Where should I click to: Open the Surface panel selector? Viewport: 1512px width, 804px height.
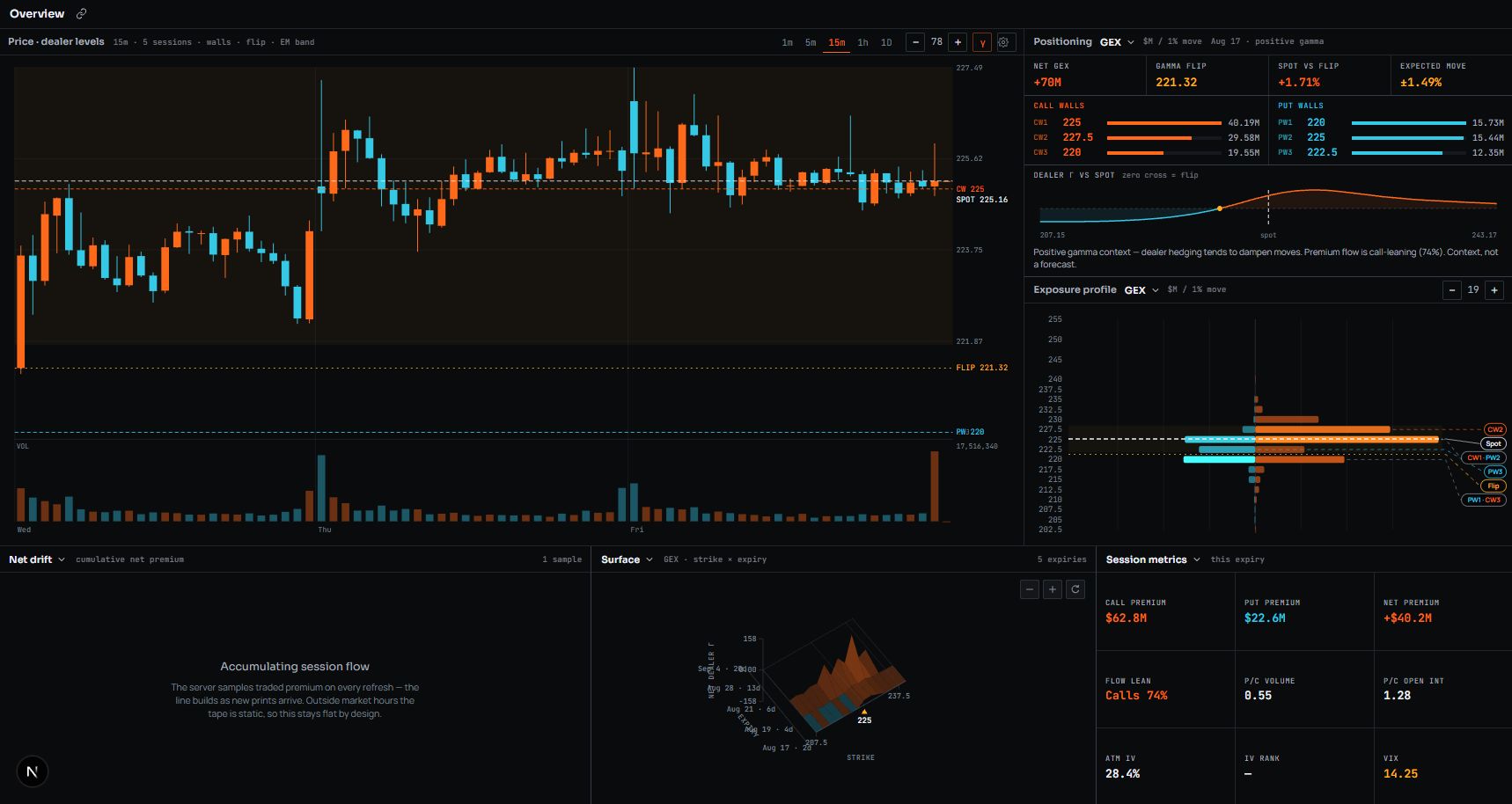(x=627, y=559)
